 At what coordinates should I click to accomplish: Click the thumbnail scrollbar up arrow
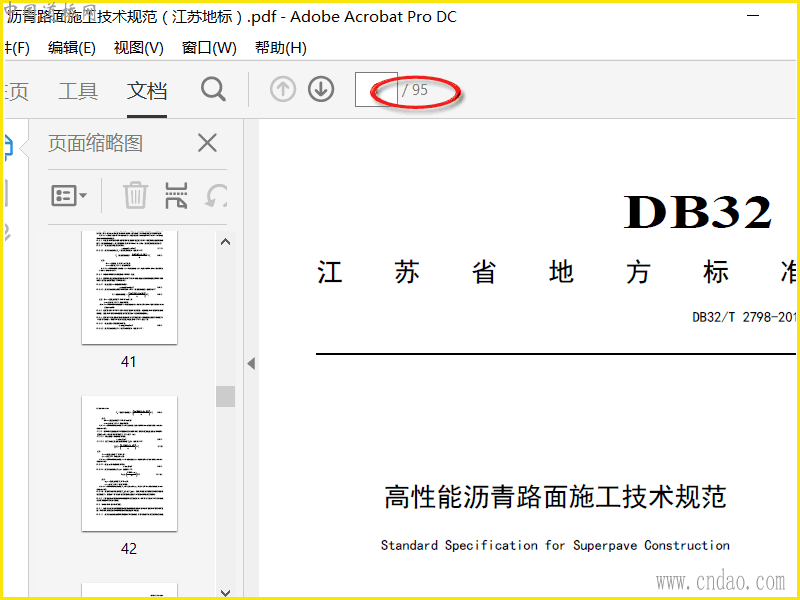226,242
